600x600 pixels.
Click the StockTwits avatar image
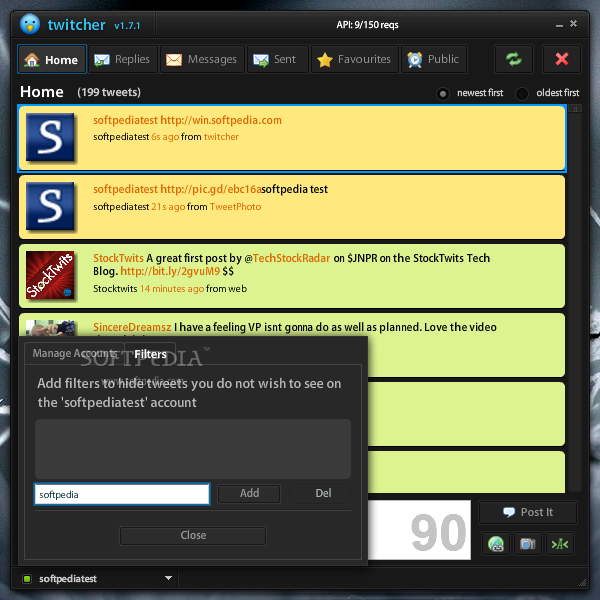50,275
